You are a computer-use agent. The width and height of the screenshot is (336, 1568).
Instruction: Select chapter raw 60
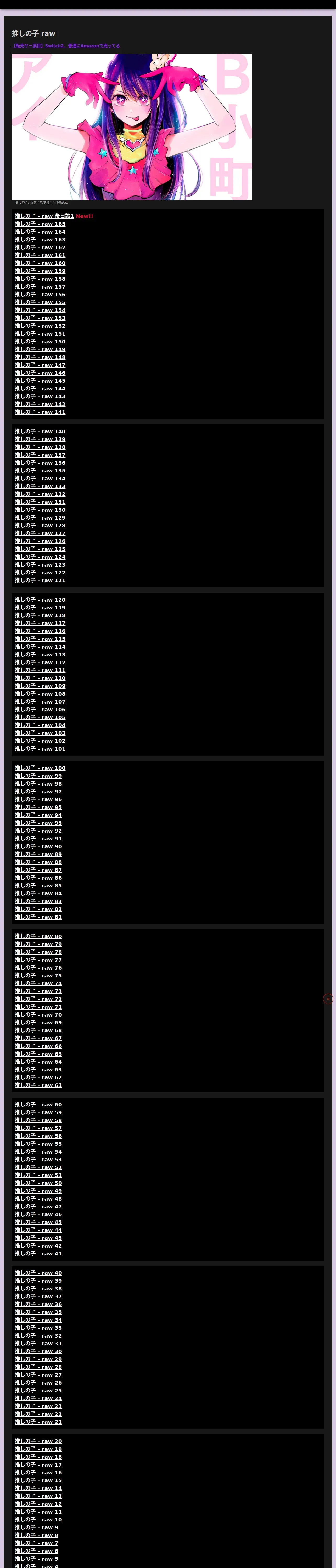(38, 1105)
